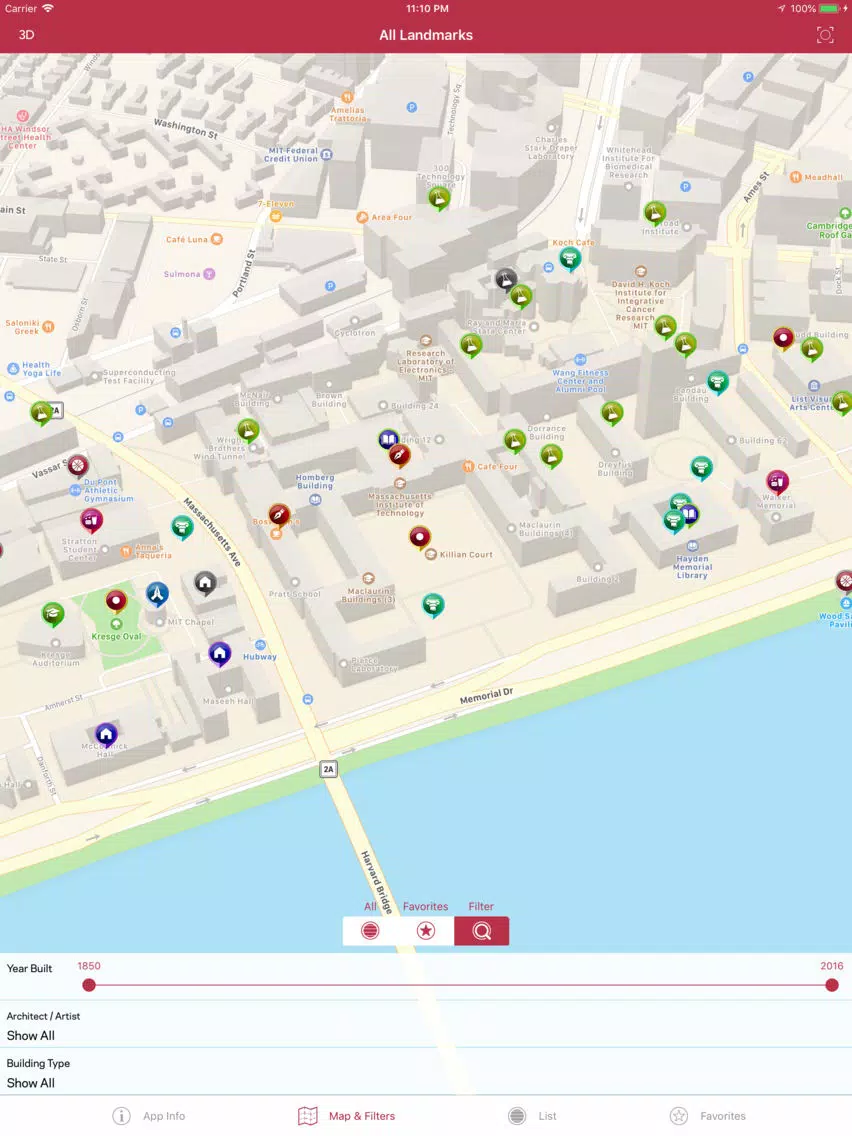
Task: Click the Massachusetts Institute of Technology label
Action: point(400,504)
